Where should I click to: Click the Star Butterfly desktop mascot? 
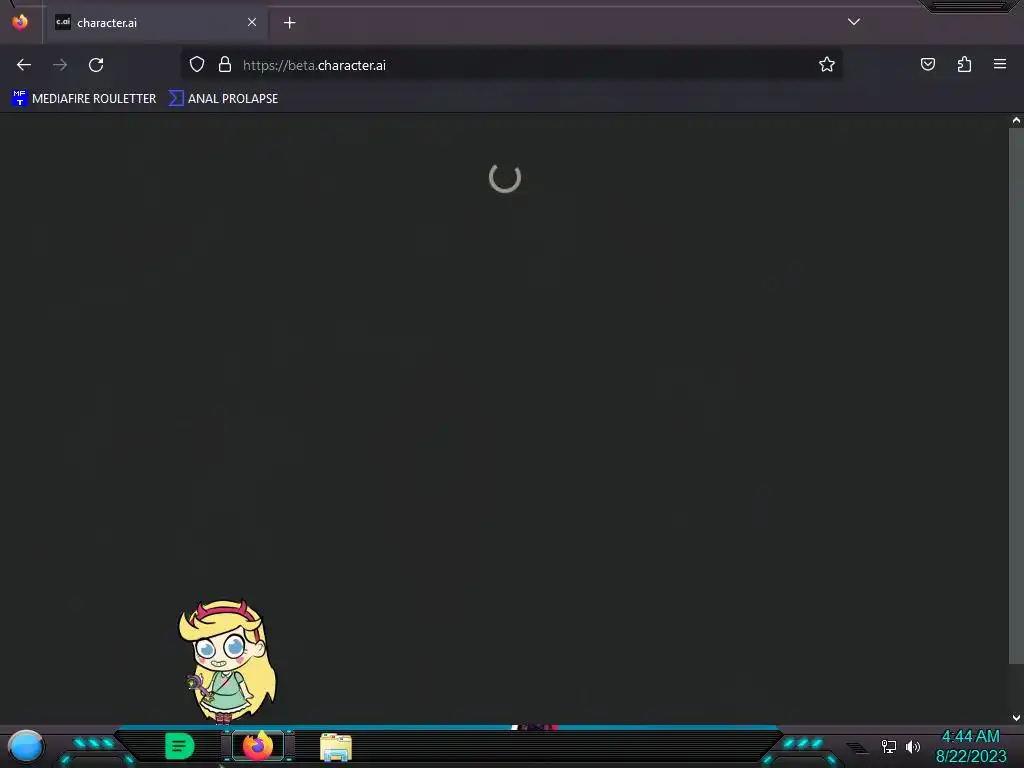(x=227, y=661)
